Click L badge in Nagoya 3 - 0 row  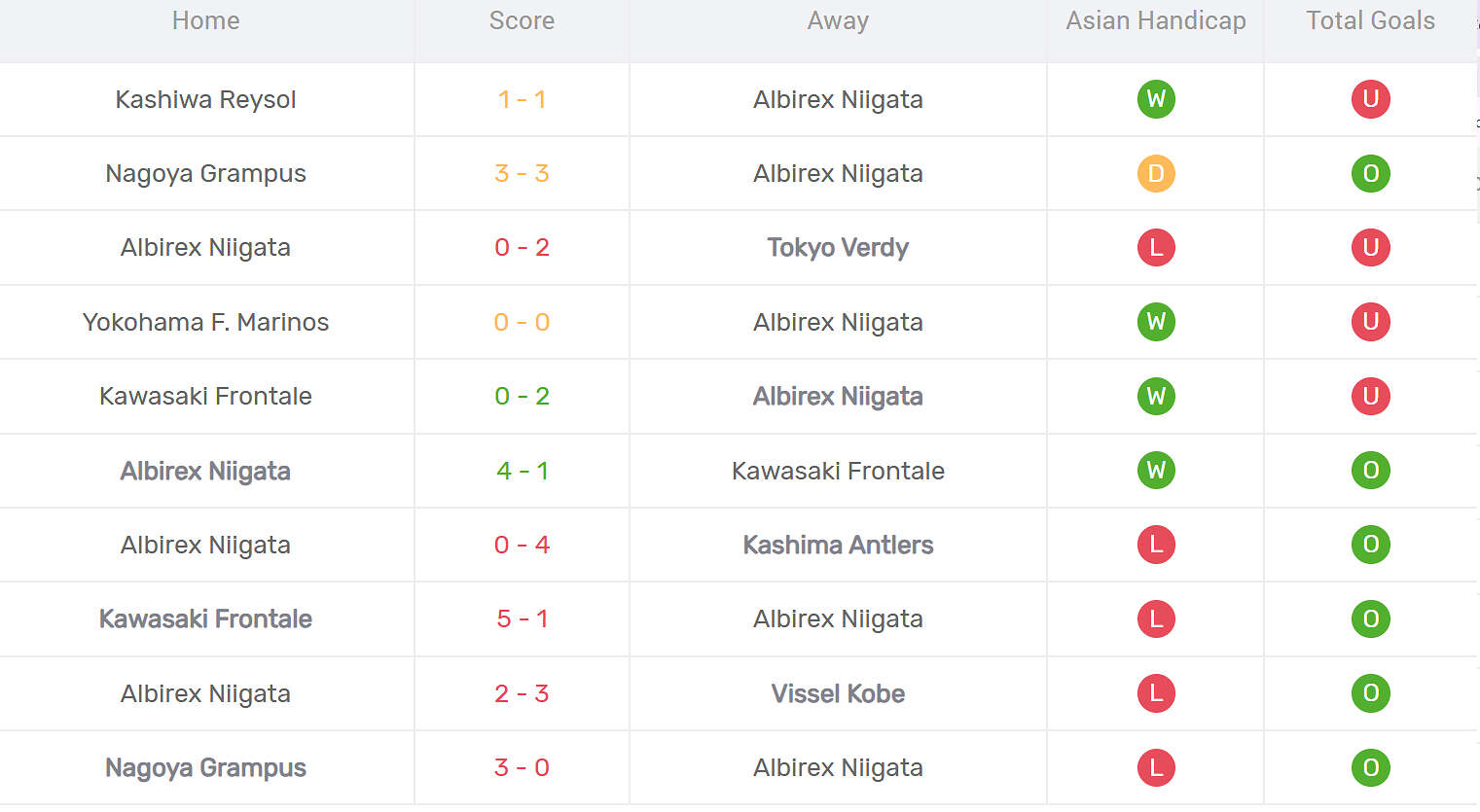1156,767
